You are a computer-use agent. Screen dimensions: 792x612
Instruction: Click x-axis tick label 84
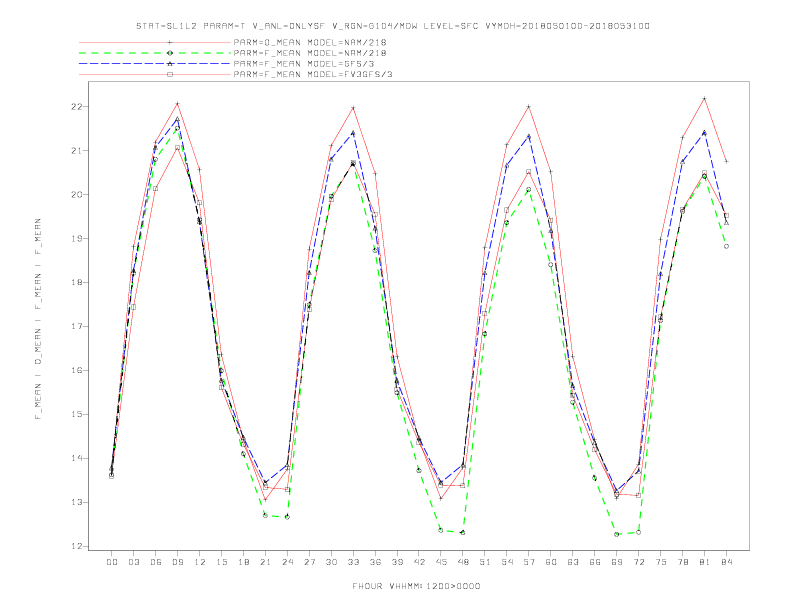coord(727,562)
